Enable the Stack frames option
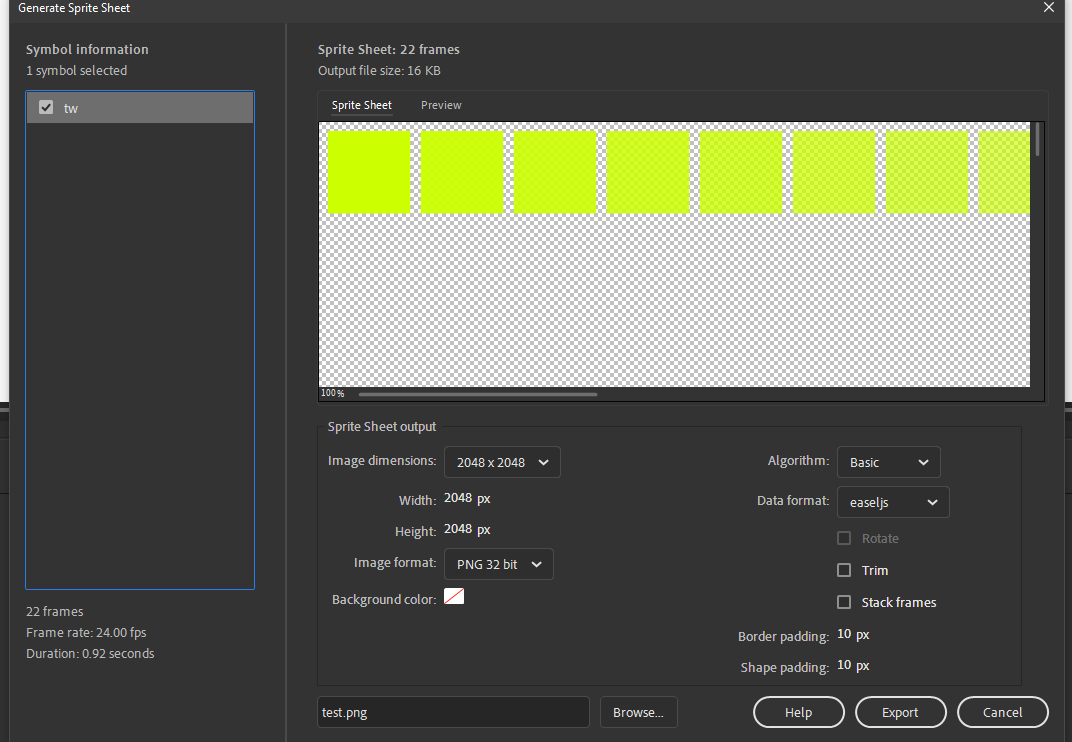Screen dimensions: 1072x742 click(x=844, y=602)
